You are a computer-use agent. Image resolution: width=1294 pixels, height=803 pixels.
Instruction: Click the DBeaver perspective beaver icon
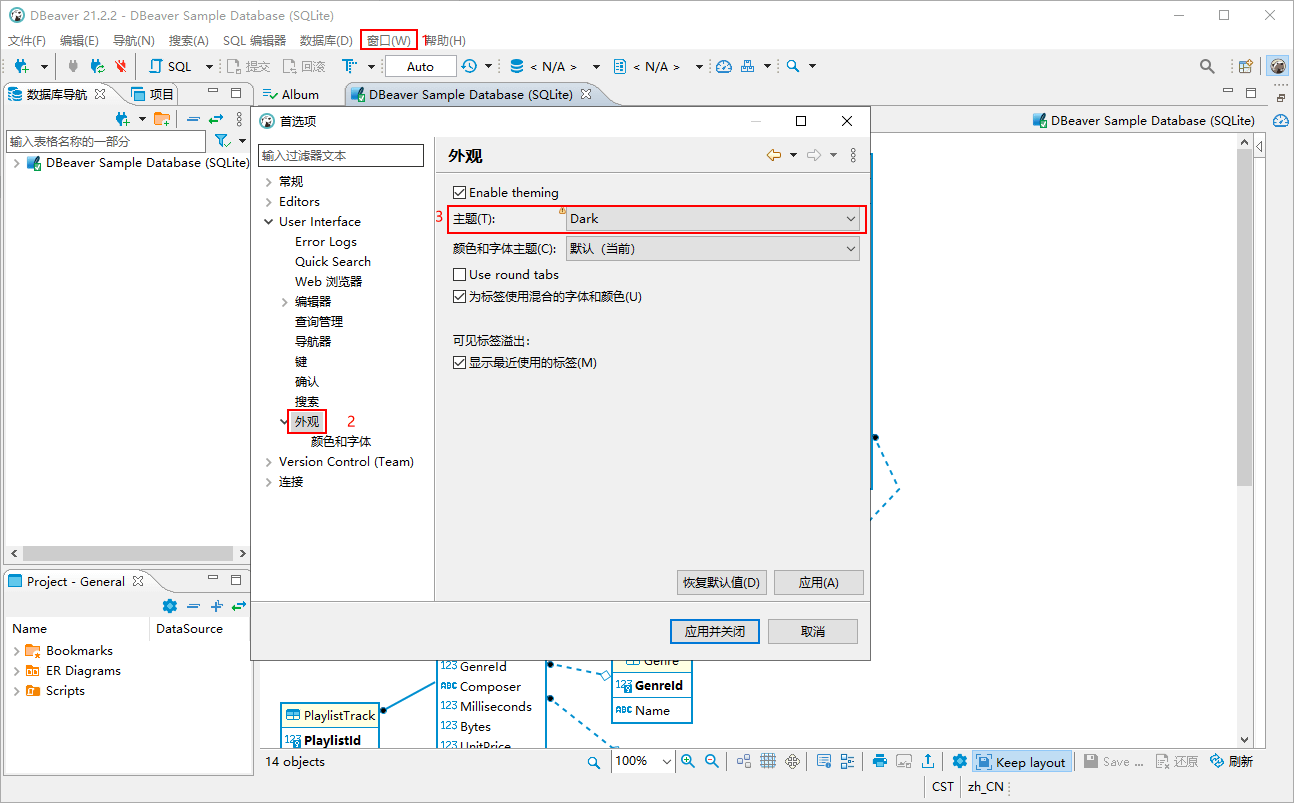[1277, 66]
